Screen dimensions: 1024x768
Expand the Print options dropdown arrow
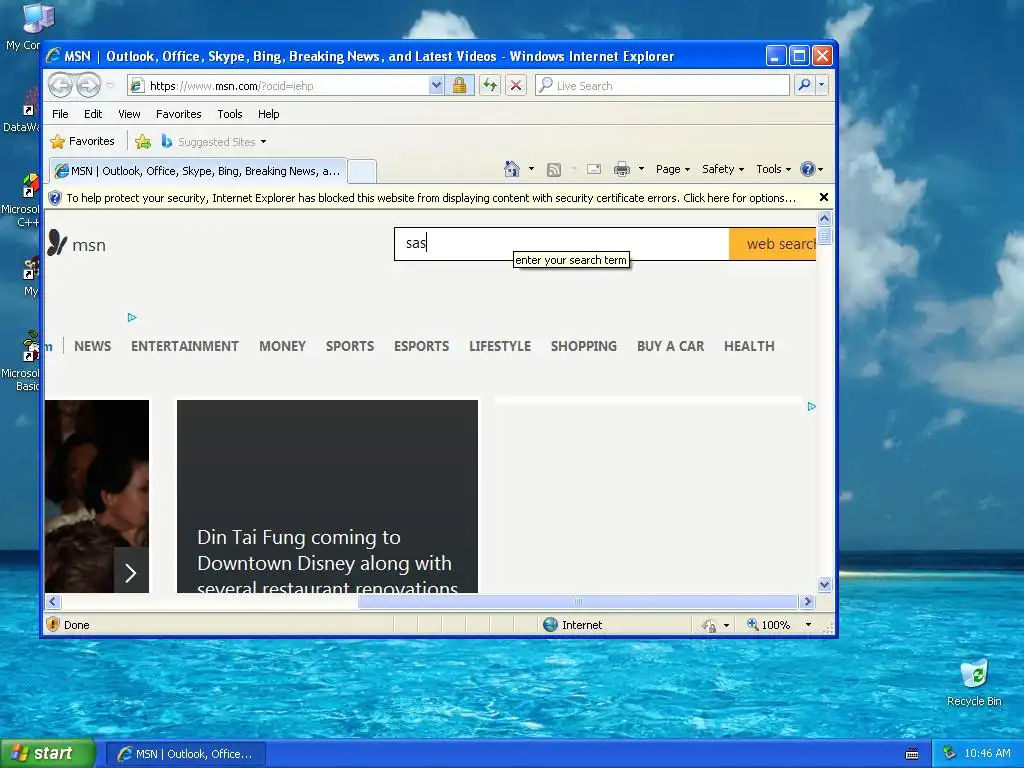[x=641, y=169]
